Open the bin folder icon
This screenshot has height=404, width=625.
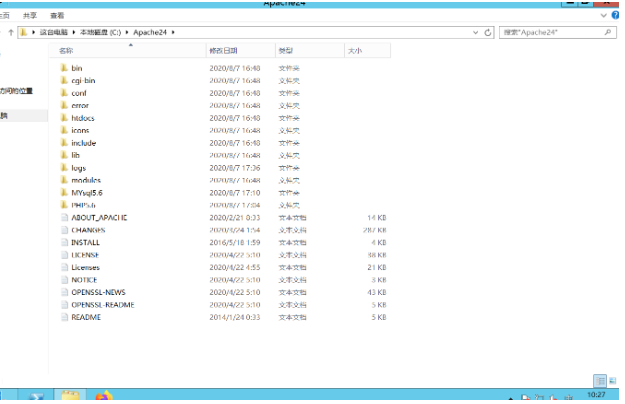pyautogui.click(x=64, y=68)
